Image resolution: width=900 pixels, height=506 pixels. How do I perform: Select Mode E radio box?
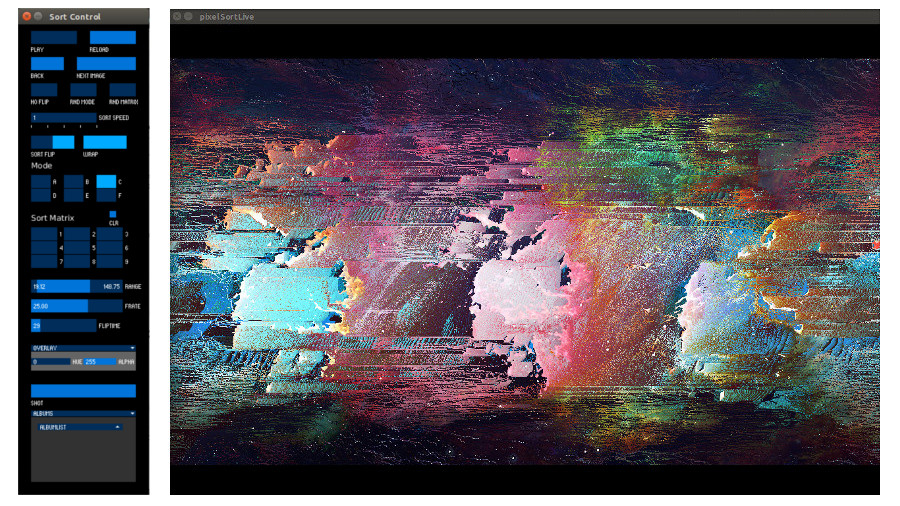click(73, 196)
